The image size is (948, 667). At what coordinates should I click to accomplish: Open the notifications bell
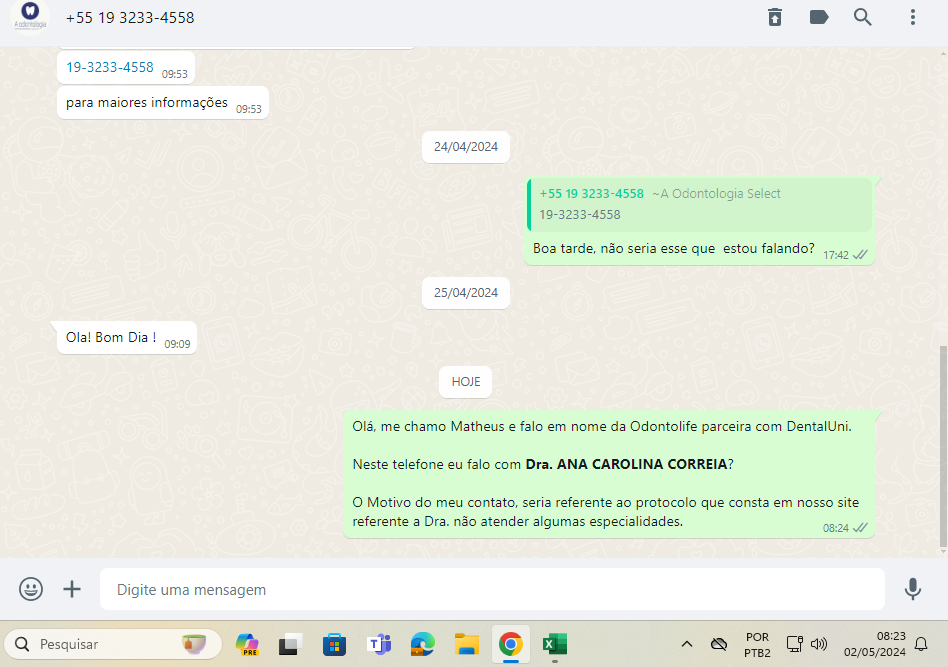921,644
